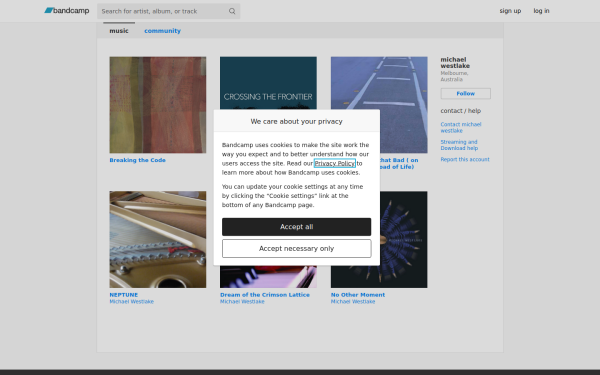The image size is (600, 375).
Task: Switch to the music tab
Action: [119, 31]
